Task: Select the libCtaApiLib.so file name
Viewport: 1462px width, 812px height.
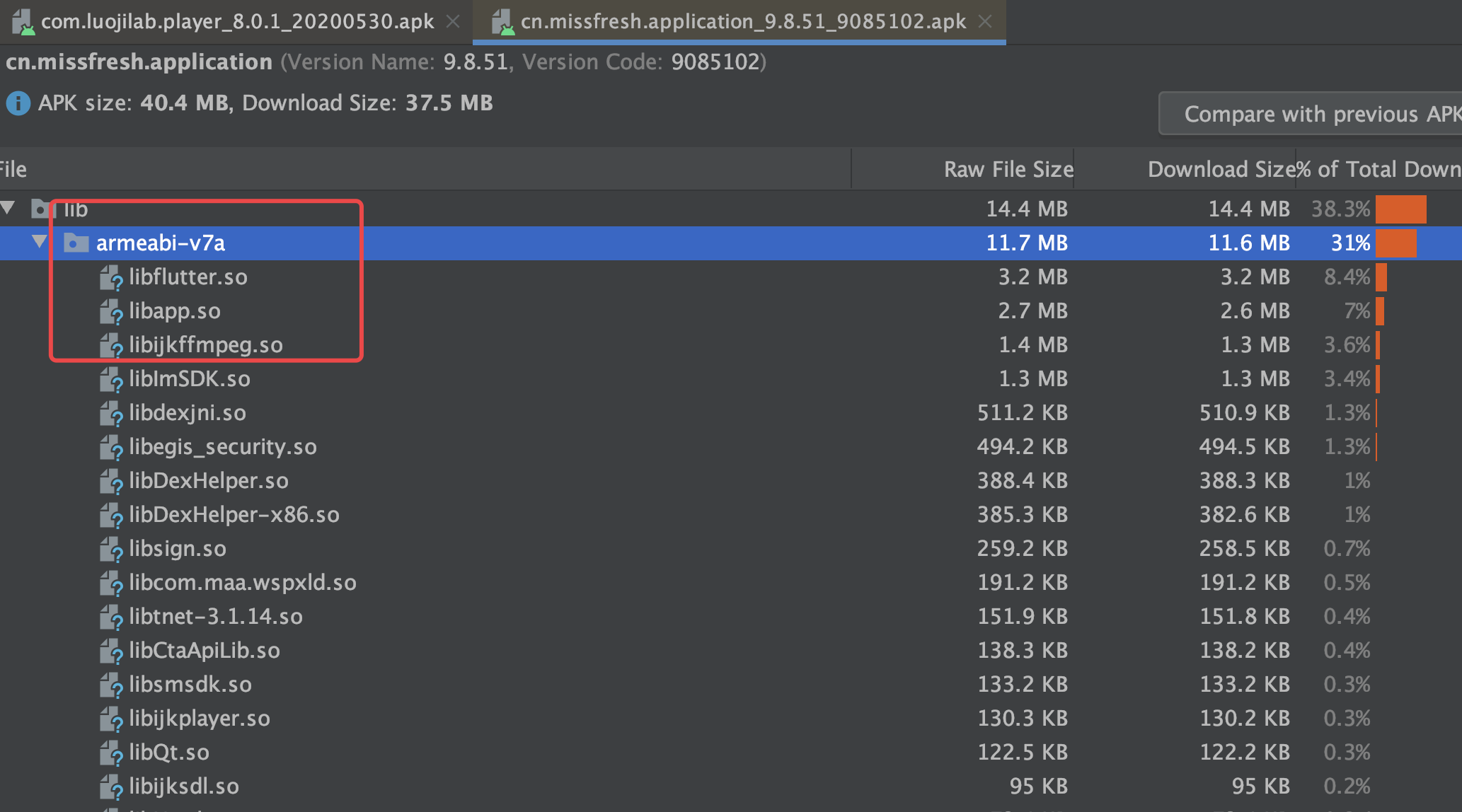Action: [205, 650]
